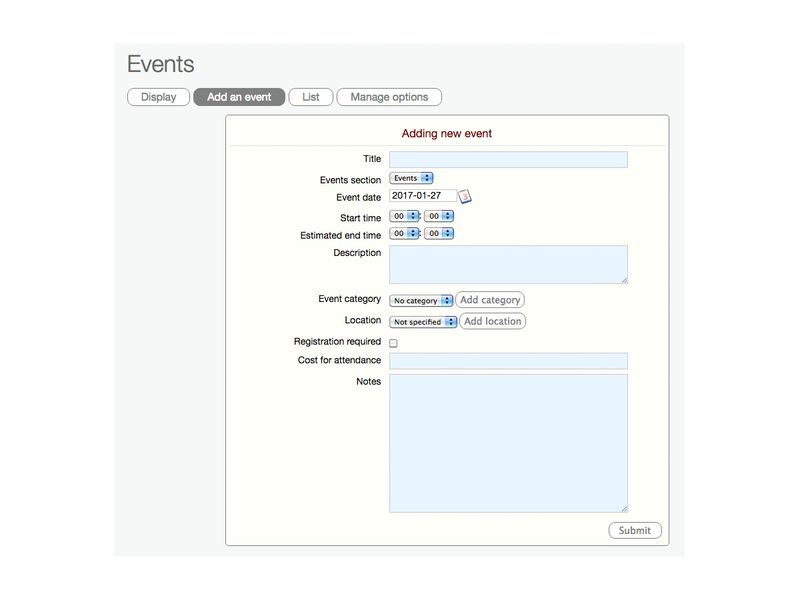Focus the Cost for attendance field
The height and width of the screenshot is (600, 800).
point(508,361)
